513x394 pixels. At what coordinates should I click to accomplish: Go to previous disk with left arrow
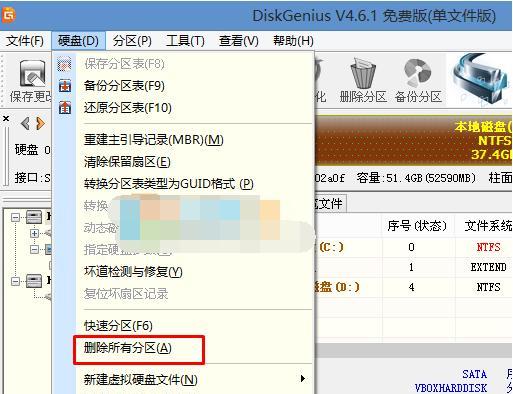[x=25, y=123]
